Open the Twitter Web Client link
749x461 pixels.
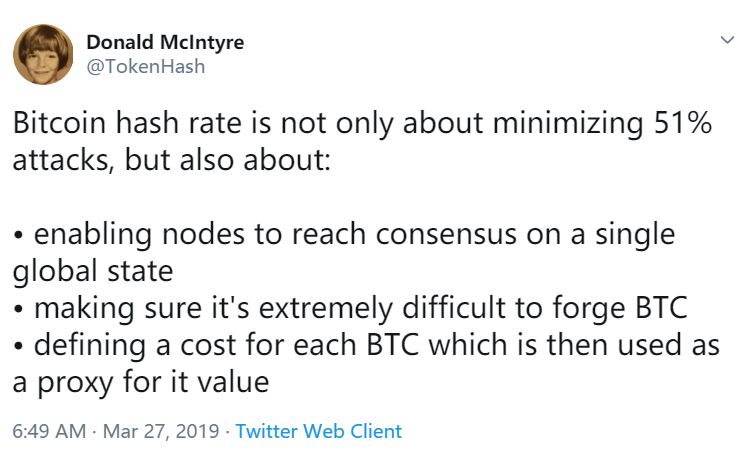(x=319, y=431)
